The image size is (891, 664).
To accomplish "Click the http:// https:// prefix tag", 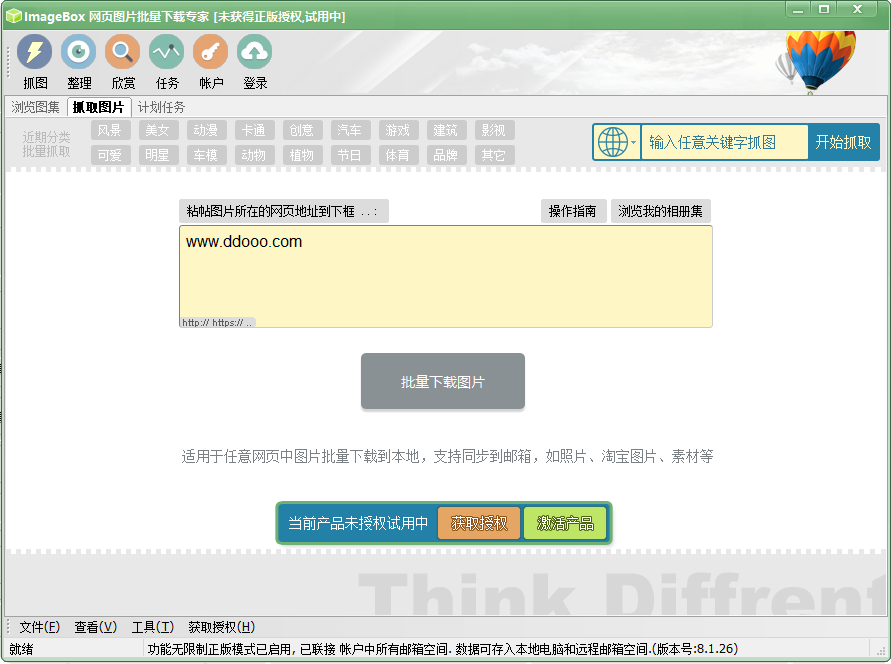I will [217, 323].
